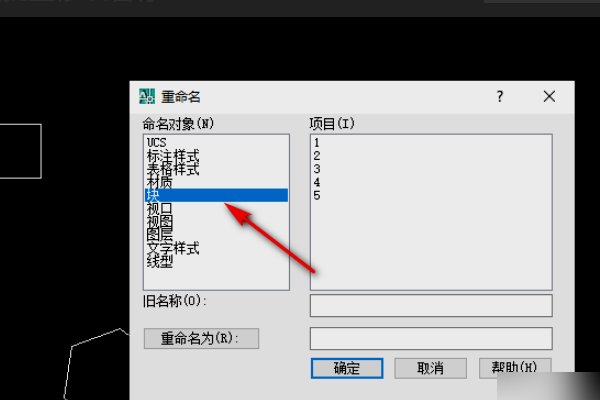
Task: Select UCS in named objects list
Action: click(x=157, y=142)
